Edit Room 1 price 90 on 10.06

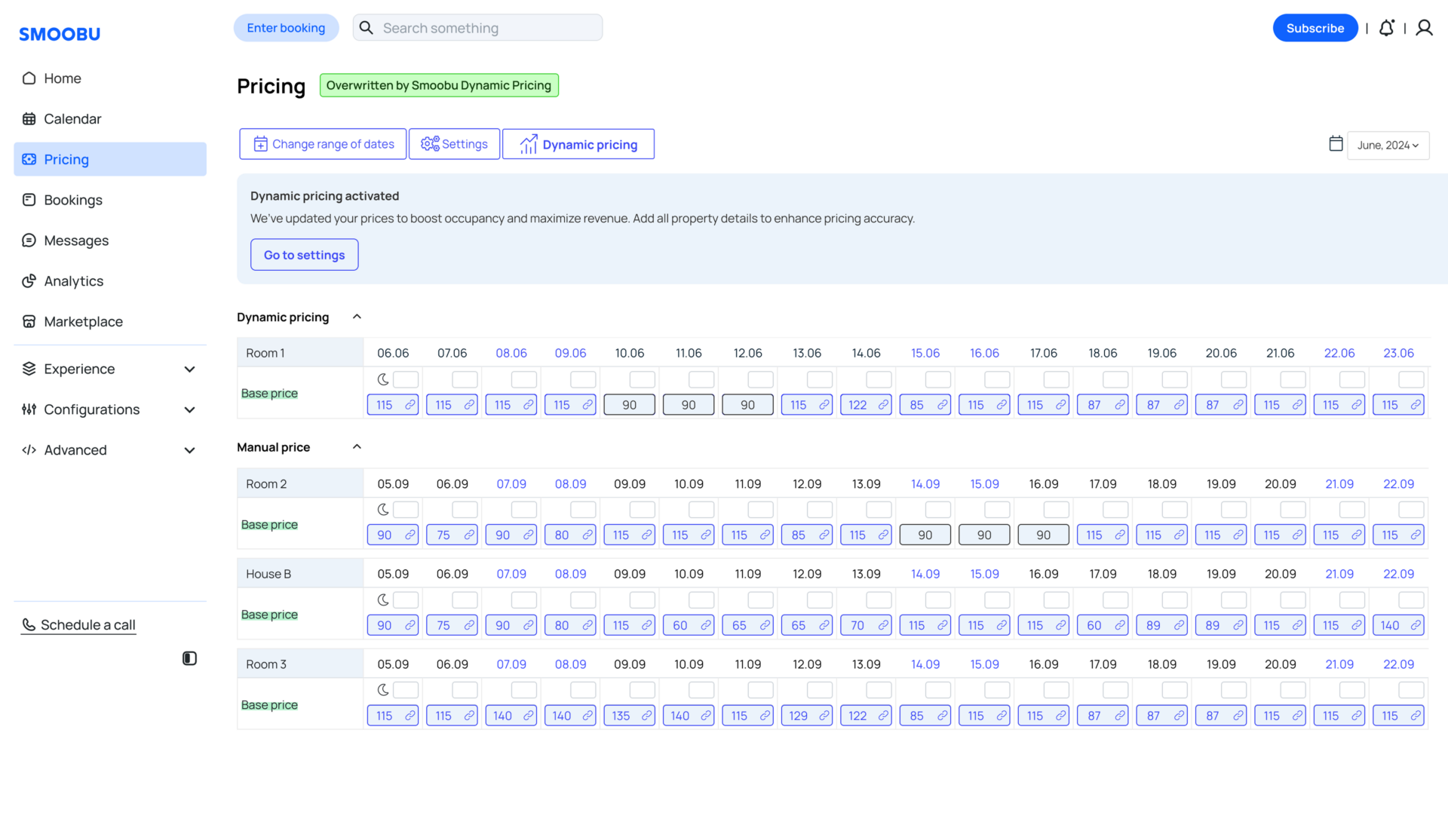pos(630,405)
